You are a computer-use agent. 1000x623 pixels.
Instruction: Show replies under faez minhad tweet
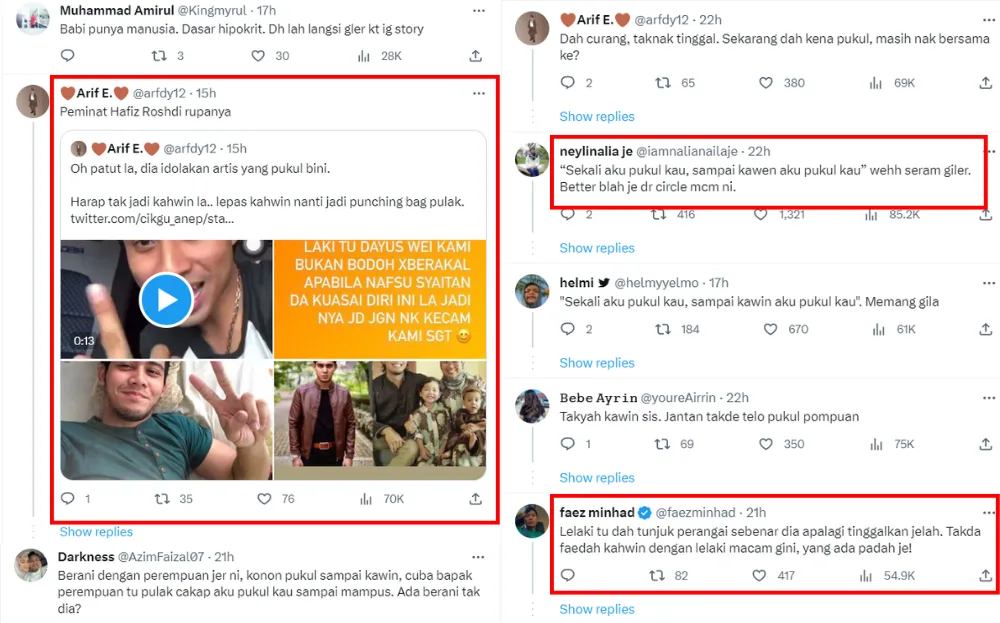point(597,609)
